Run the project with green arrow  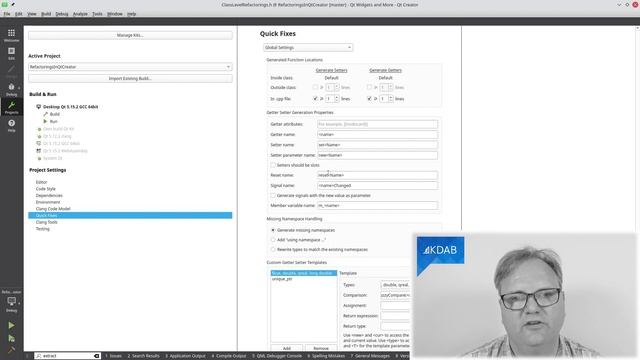click(x=11, y=325)
